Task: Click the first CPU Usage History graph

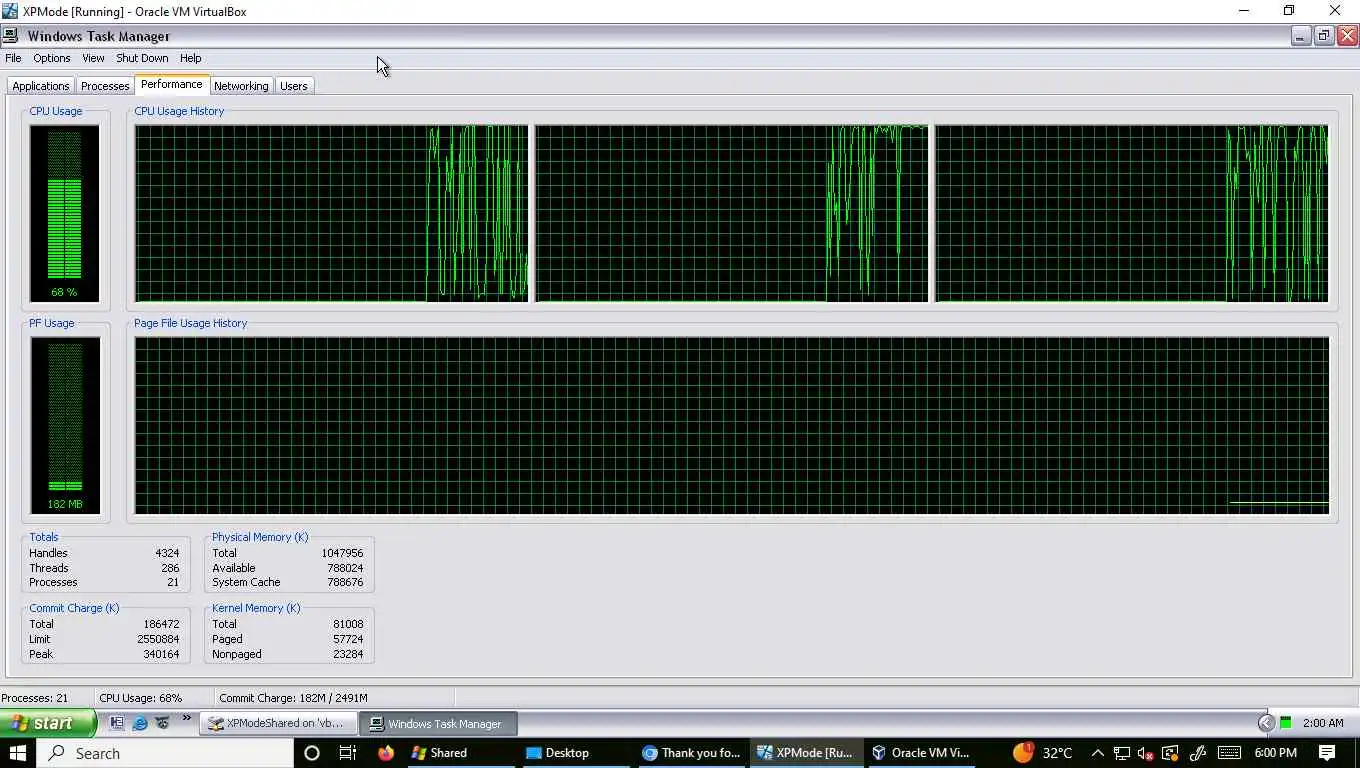Action: [331, 213]
